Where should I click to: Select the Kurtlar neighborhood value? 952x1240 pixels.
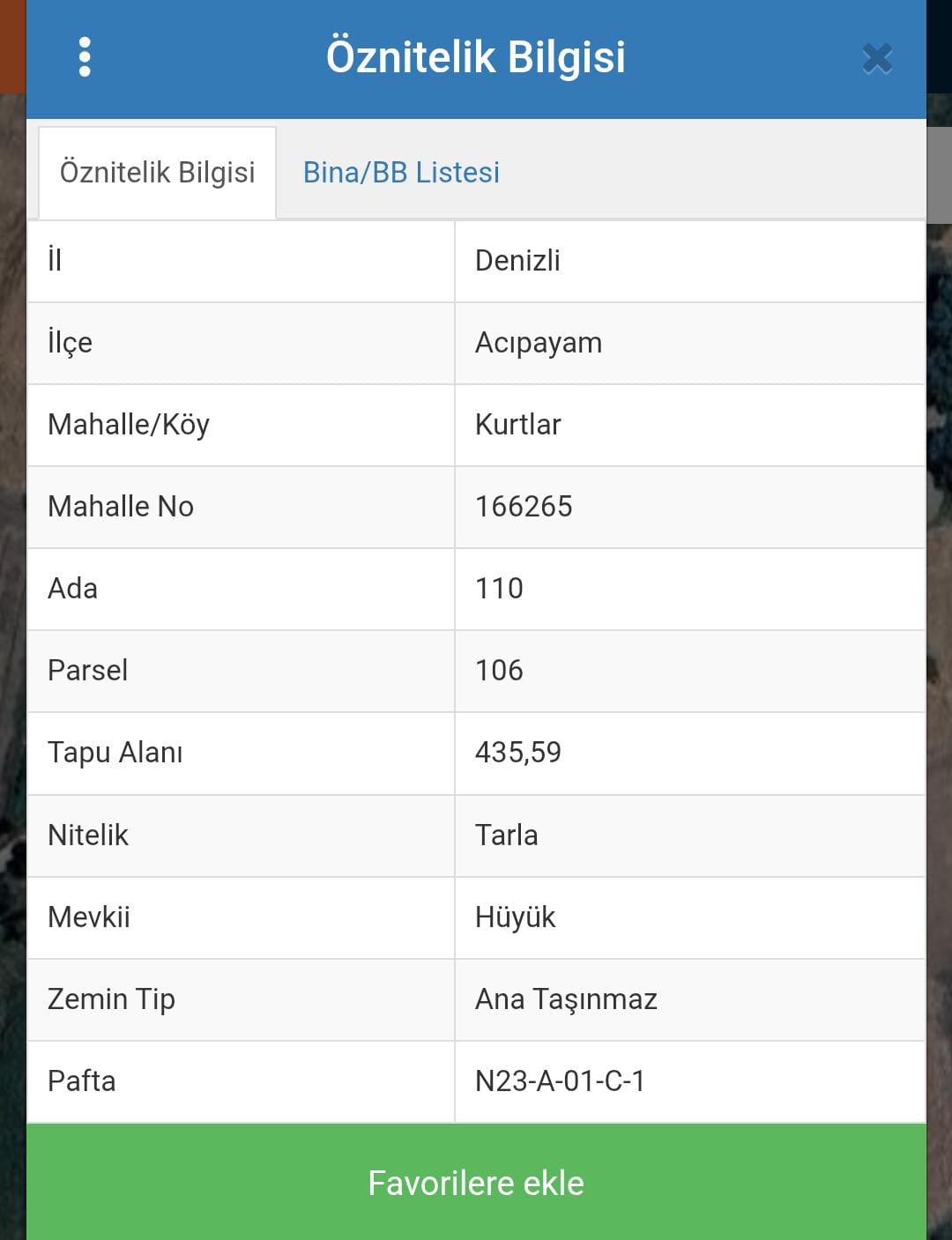[x=517, y=425]
